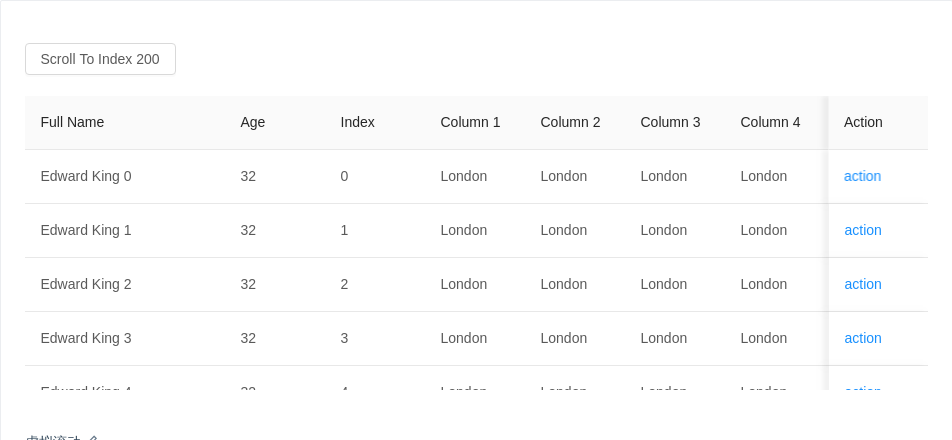Click the Full Name column header
The image size is (952, 440).
pos(72,122)
